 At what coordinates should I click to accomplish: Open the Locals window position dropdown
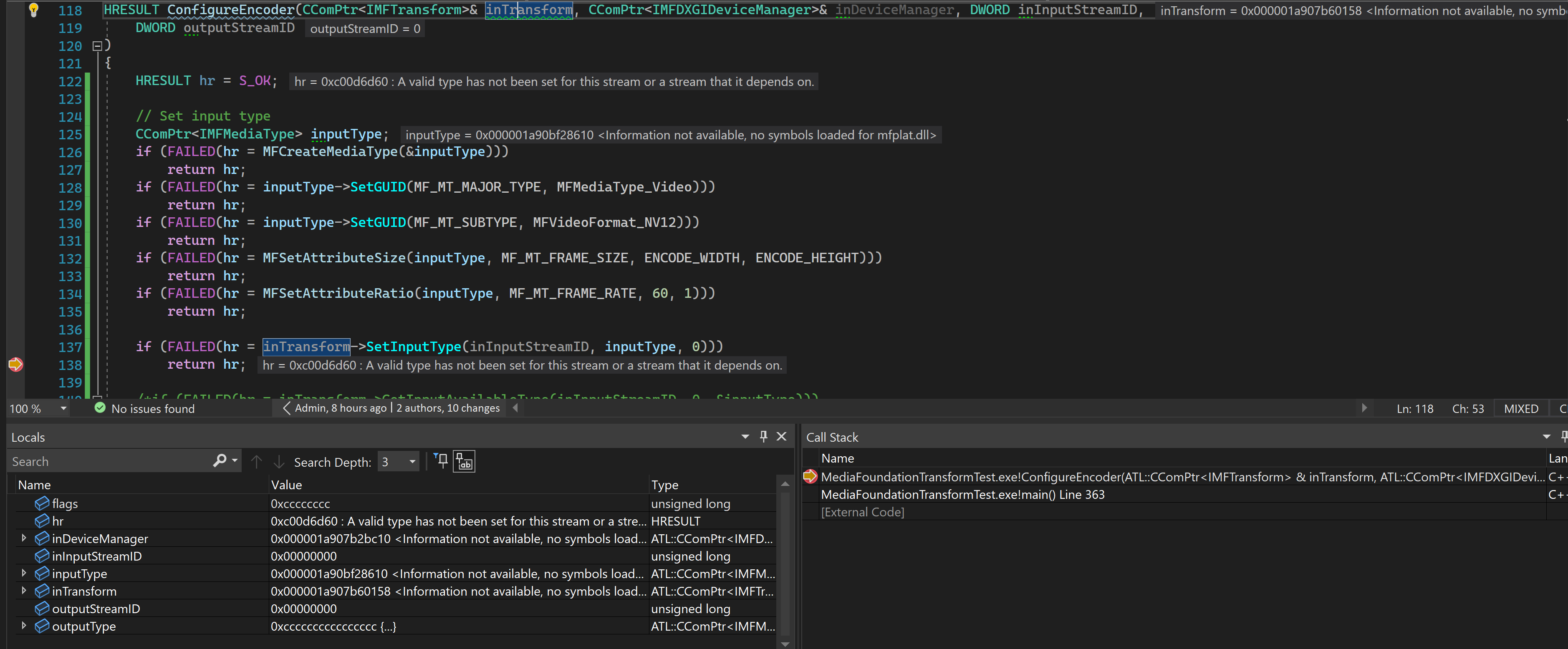(745, 436)
